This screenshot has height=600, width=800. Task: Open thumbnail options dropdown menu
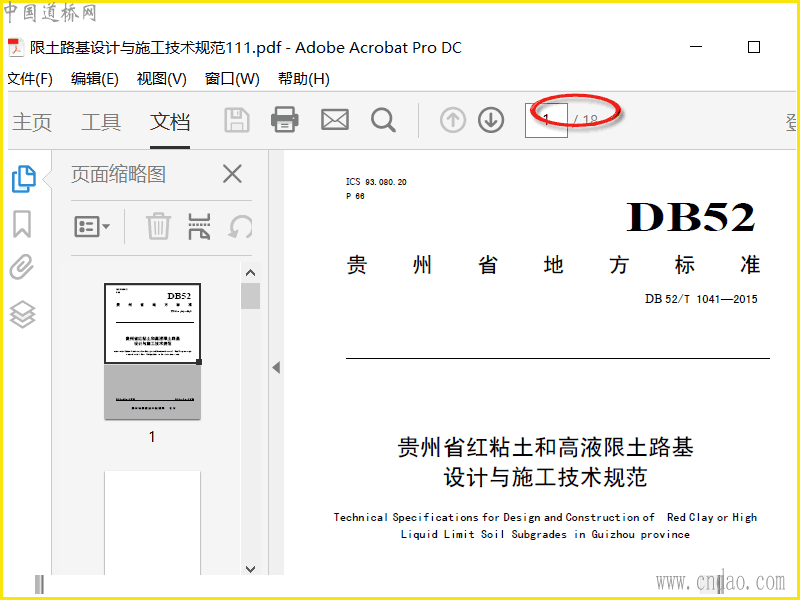92,227
